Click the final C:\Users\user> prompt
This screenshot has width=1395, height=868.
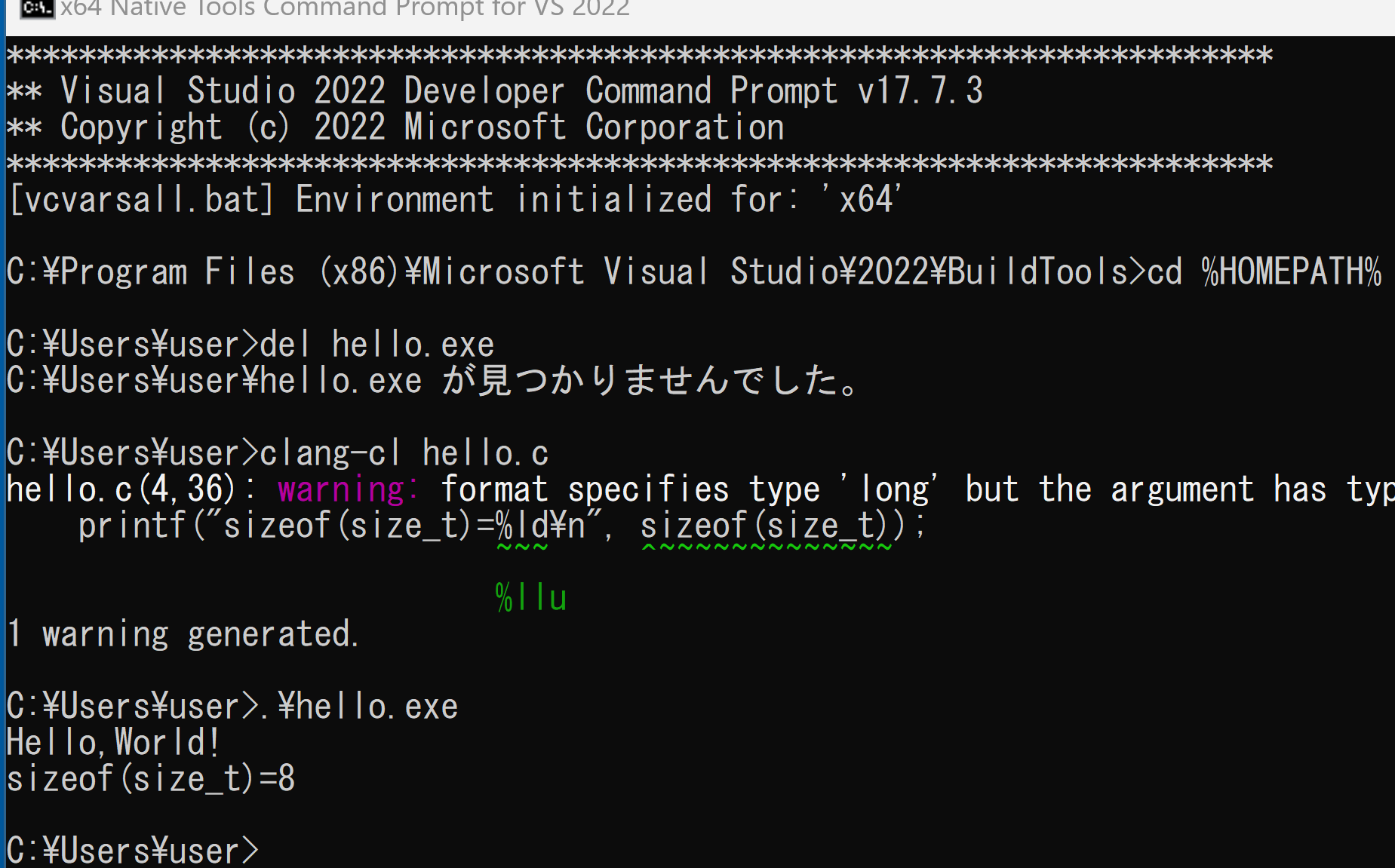133,851
